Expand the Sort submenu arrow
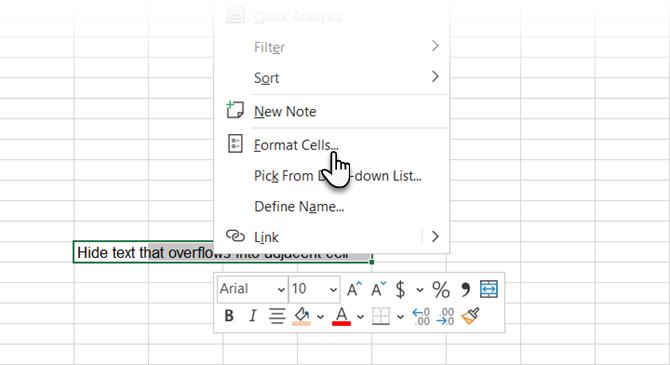The image size is (670, 365). point(435,77)
